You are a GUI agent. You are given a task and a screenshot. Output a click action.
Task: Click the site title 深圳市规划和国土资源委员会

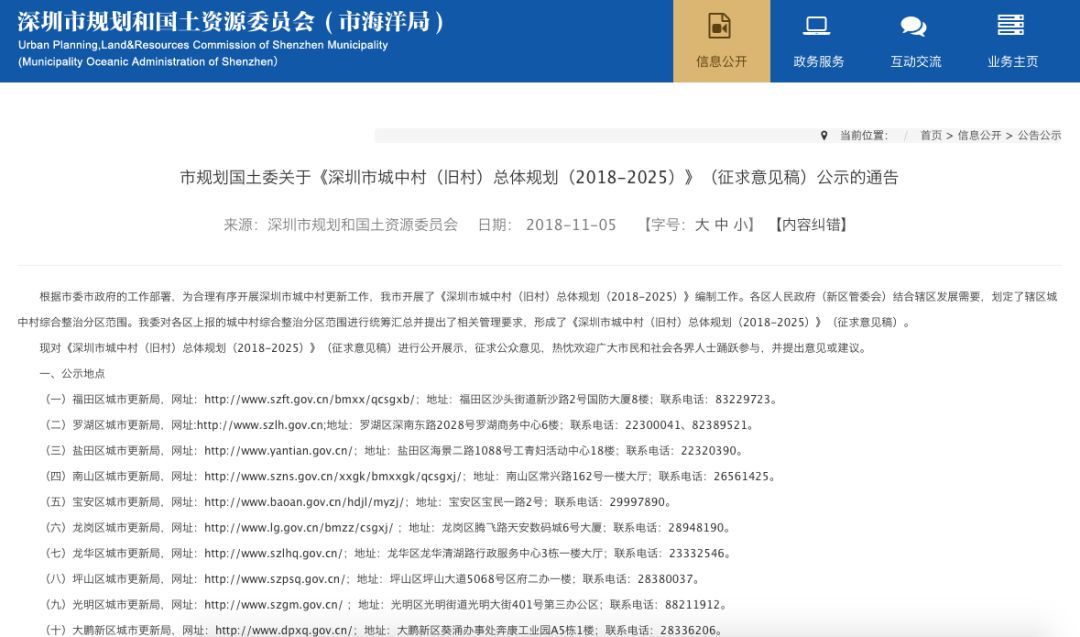232,22
